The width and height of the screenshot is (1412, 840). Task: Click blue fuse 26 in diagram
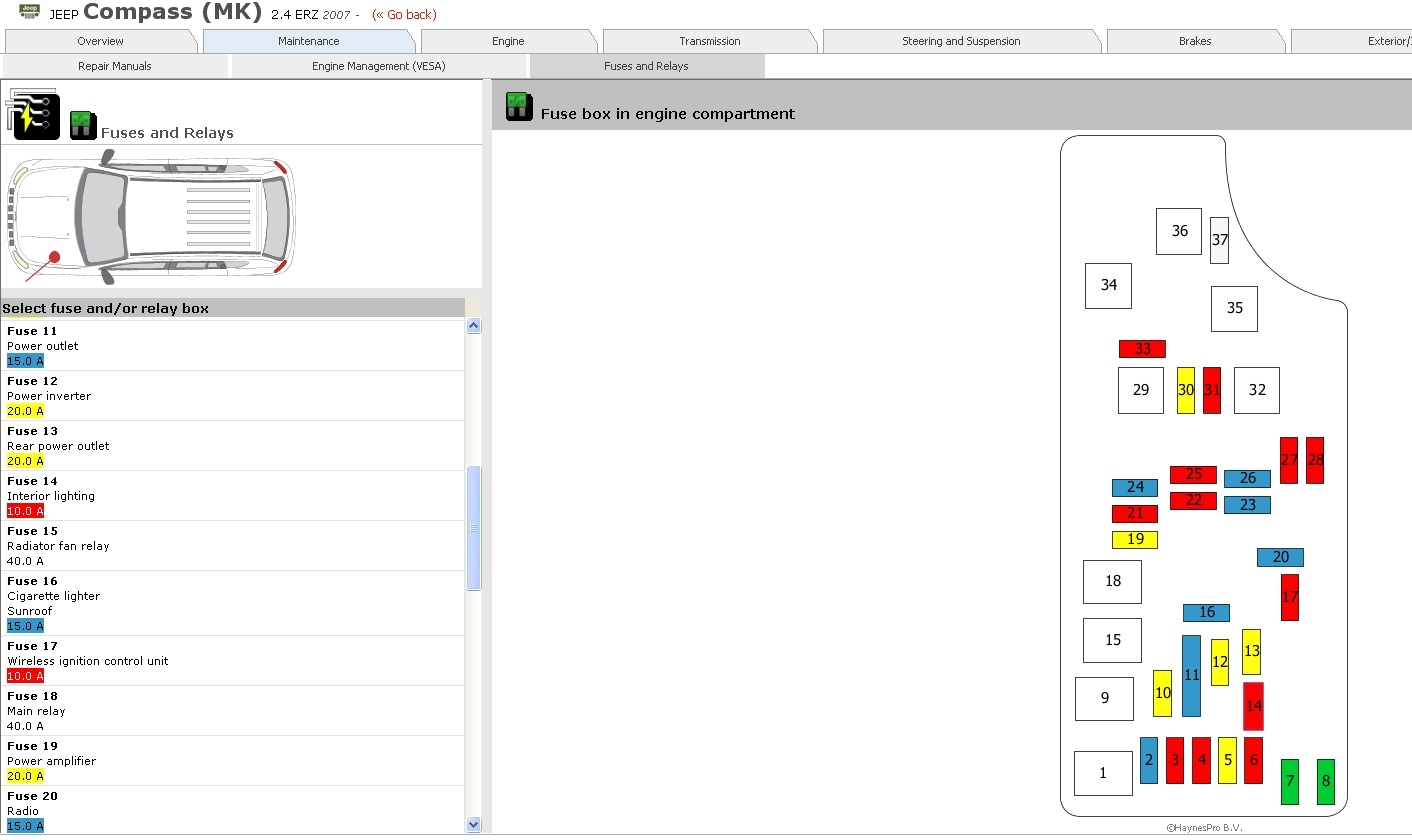point(1247,479)
